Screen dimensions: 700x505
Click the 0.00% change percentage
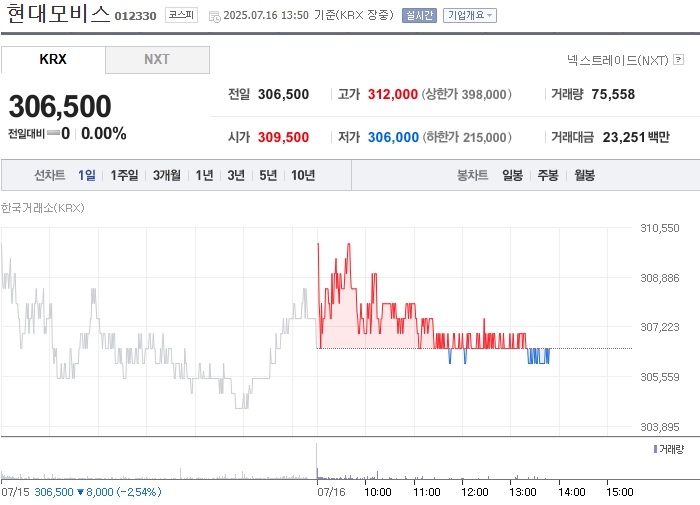[x=104, y=134]
